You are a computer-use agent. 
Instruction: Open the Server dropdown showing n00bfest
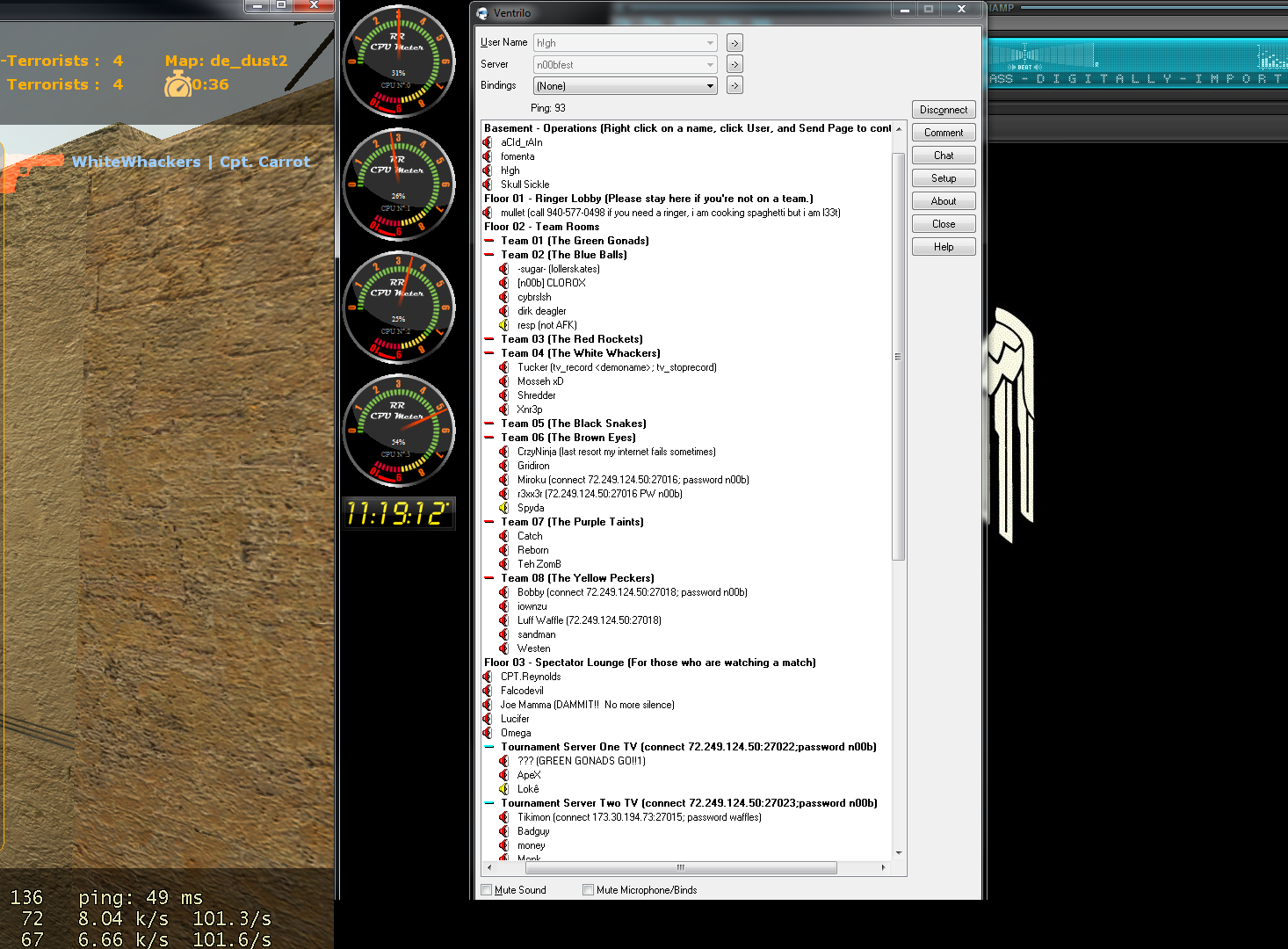[626, 65]
